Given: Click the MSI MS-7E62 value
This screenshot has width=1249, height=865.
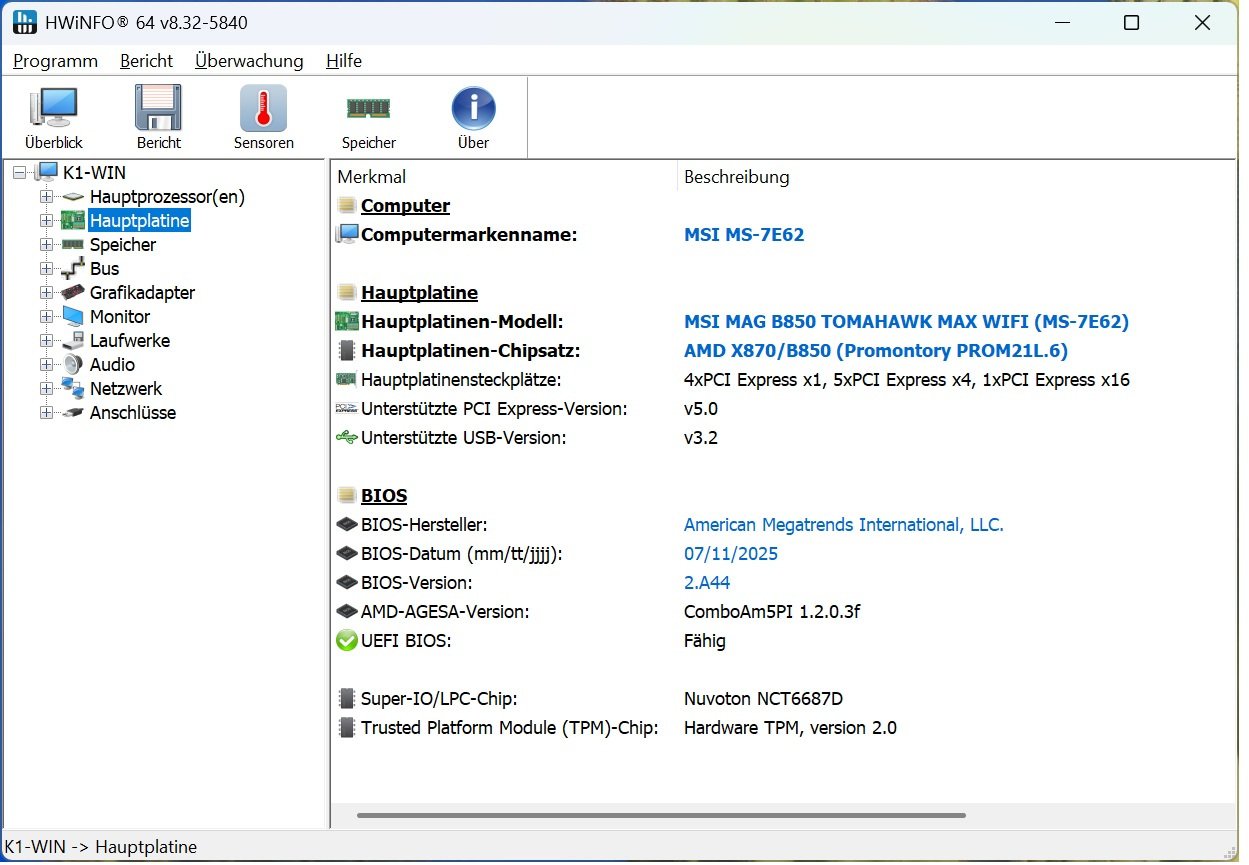Looking at the screenshot, I should click(x=744, y=235).
